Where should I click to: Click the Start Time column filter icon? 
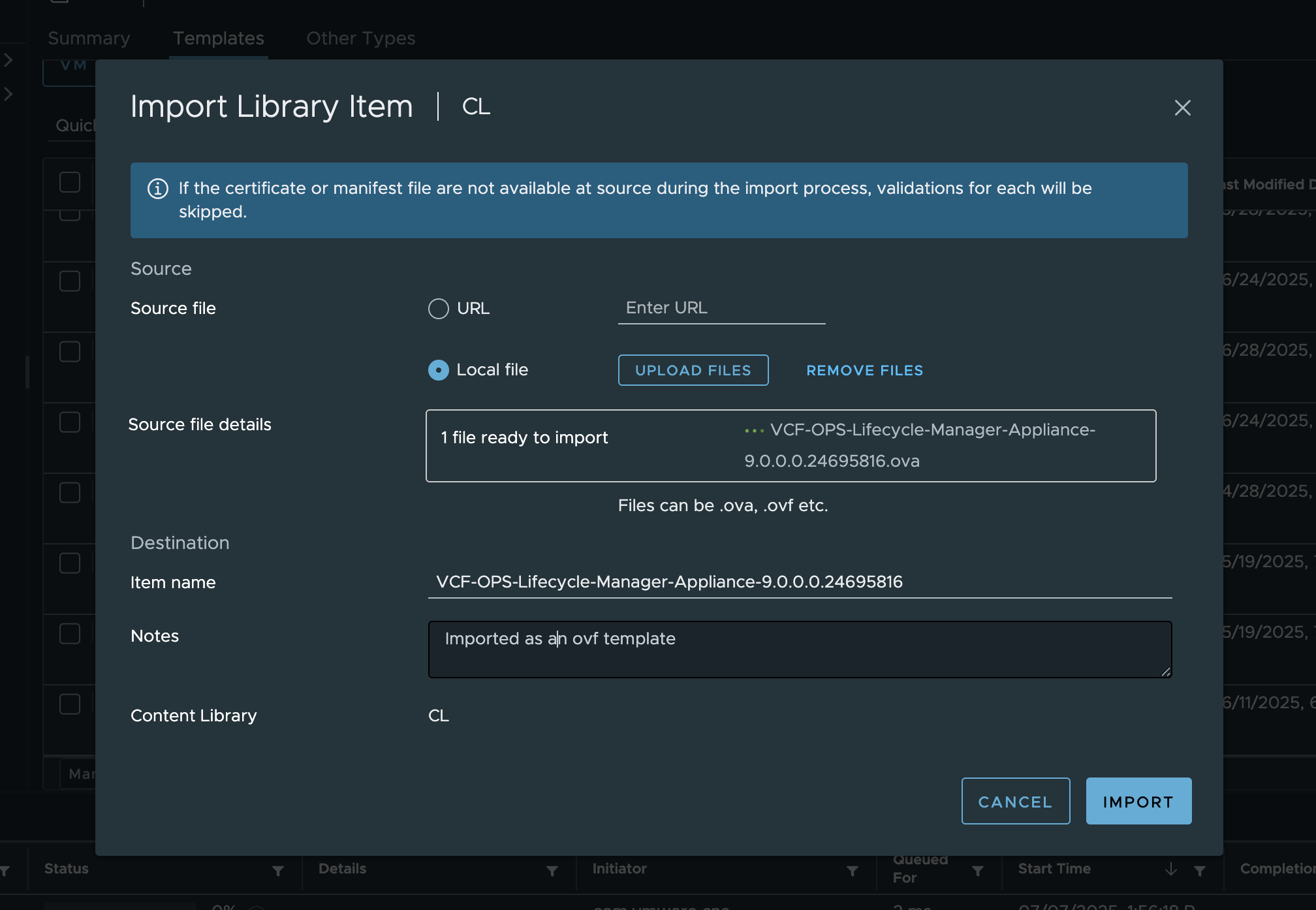(x=1200, y=871)
